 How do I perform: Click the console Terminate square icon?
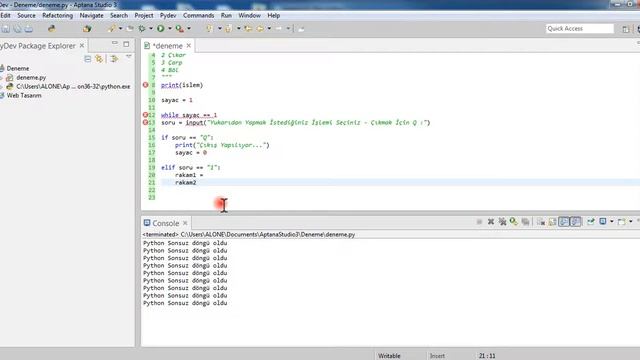point(479,222)
